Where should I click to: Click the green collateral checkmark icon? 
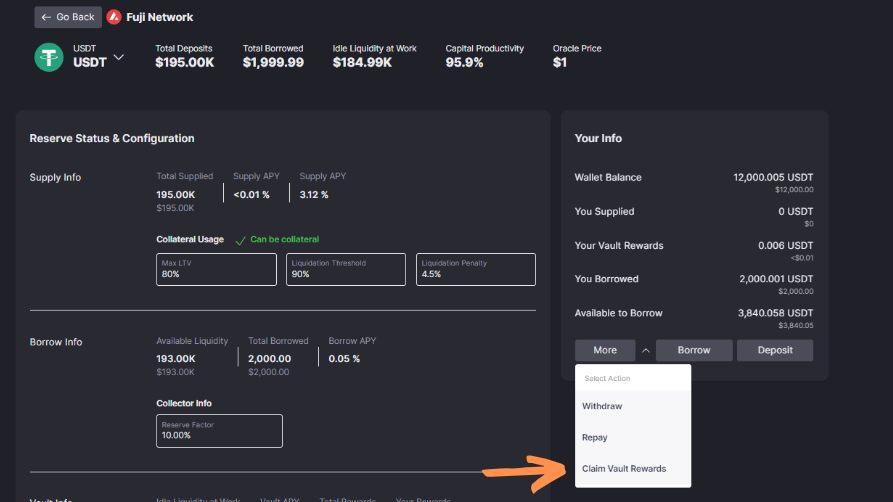click(240, 240)
